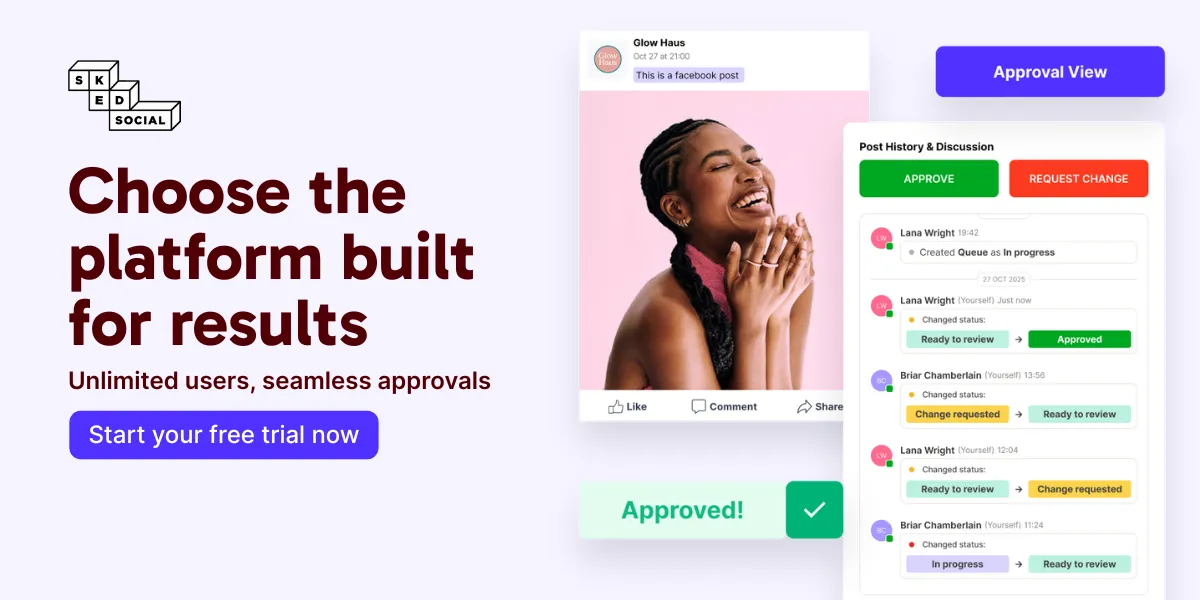Click the green APPROVE button
This screenshot has height=600, width=1200.
[x=929, y=178]
